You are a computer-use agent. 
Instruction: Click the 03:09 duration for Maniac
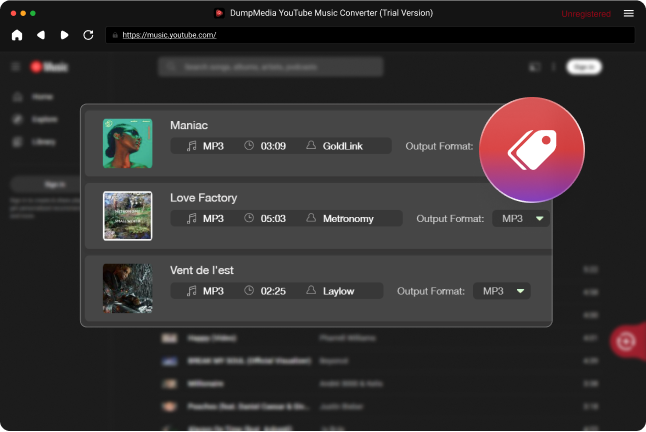click(x=273, y=146)
